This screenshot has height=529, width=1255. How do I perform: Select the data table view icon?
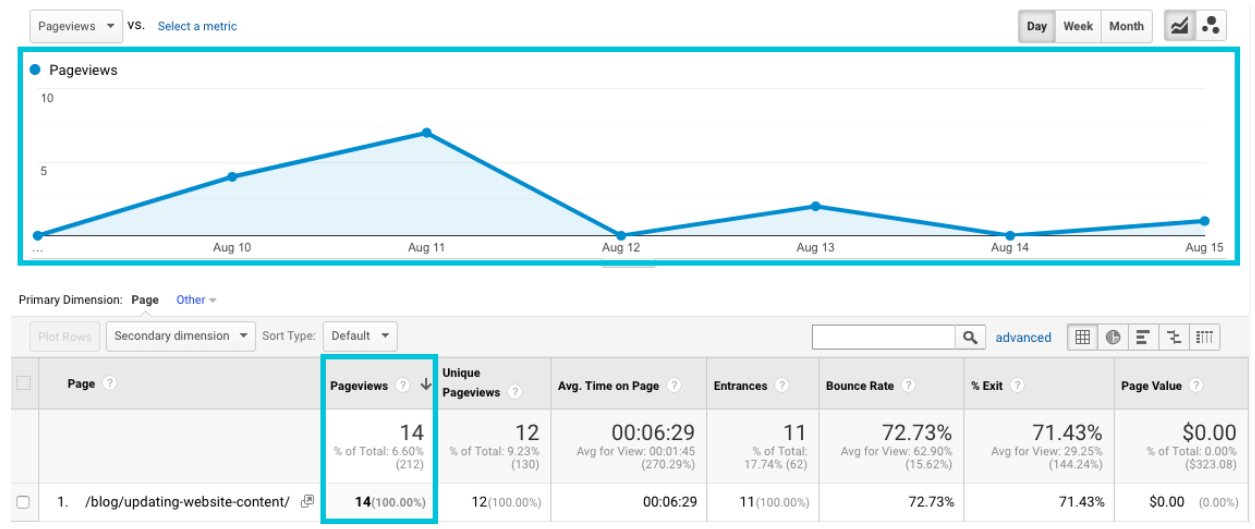pyautogui.click(x=1082, y=338)
